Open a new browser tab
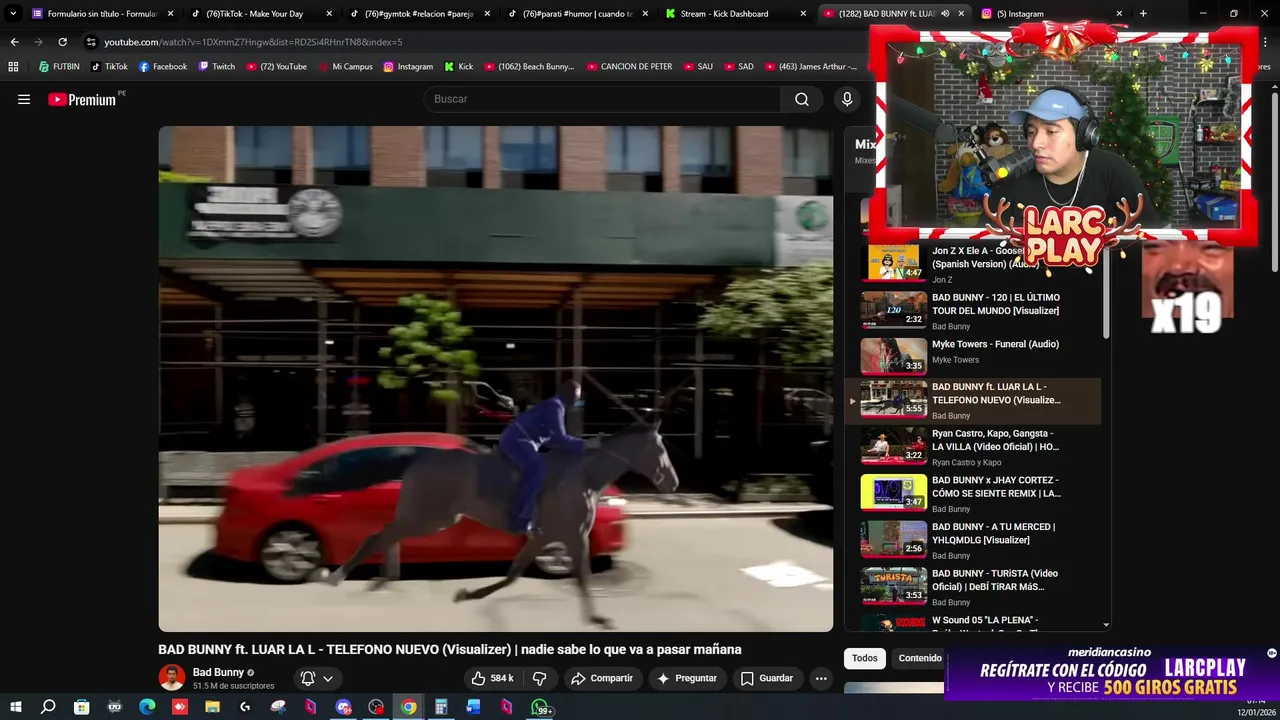This screenshot has width=1280, height=720. [x=1143, y=14]
